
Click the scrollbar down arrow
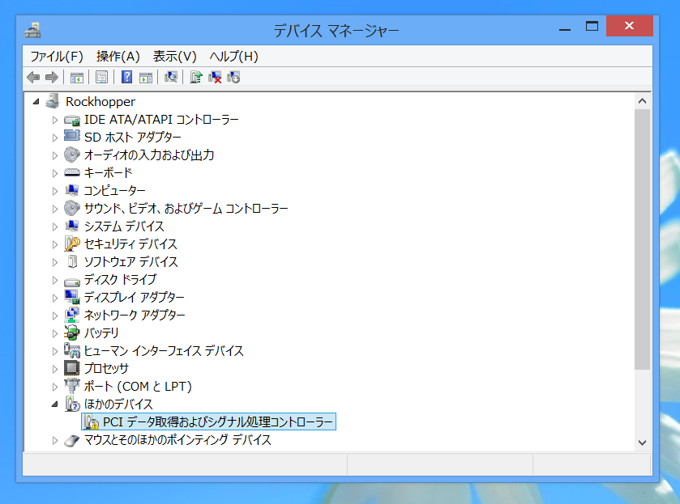642,442
